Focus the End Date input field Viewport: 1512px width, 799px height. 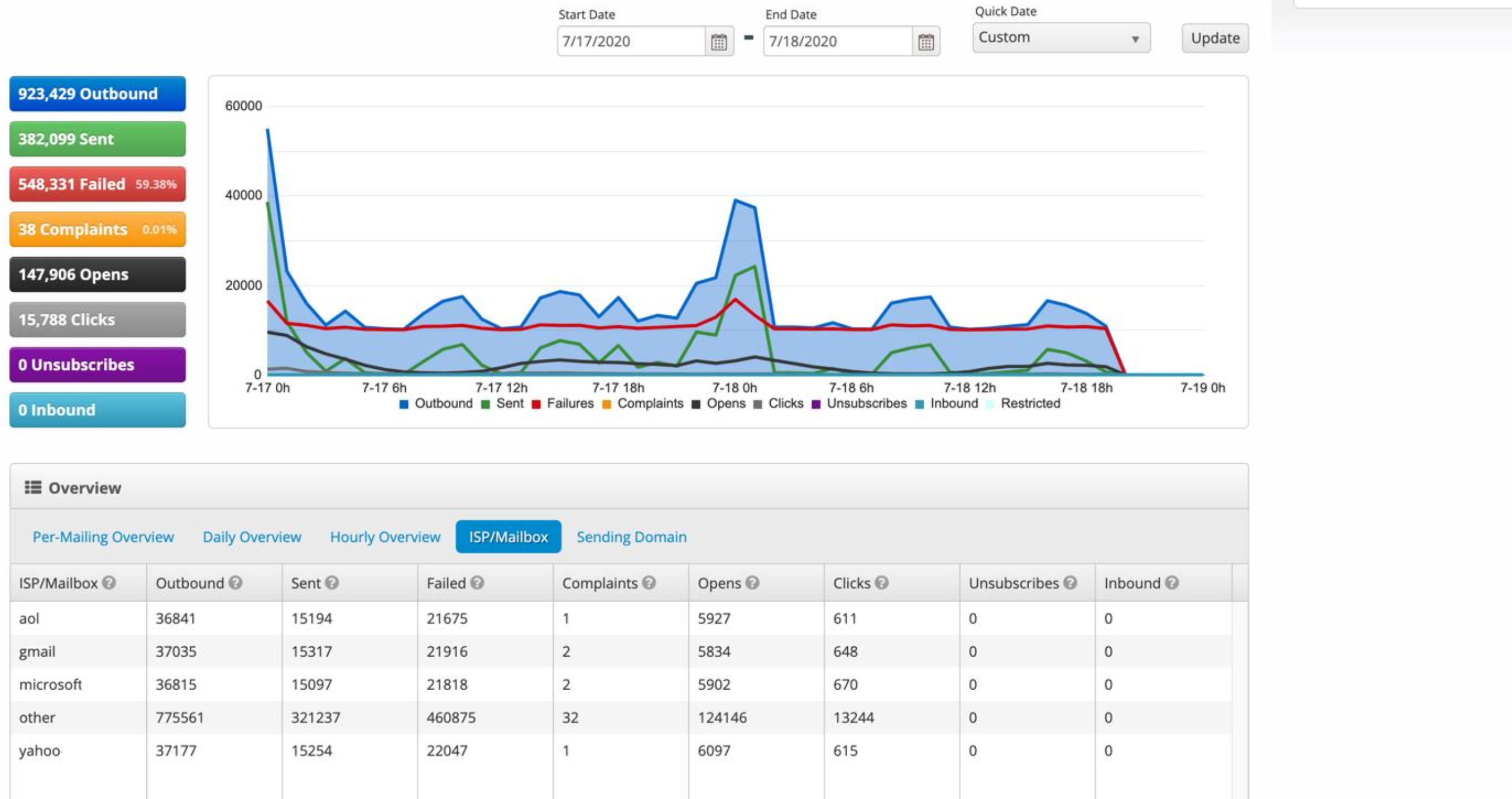pos(838,42)
